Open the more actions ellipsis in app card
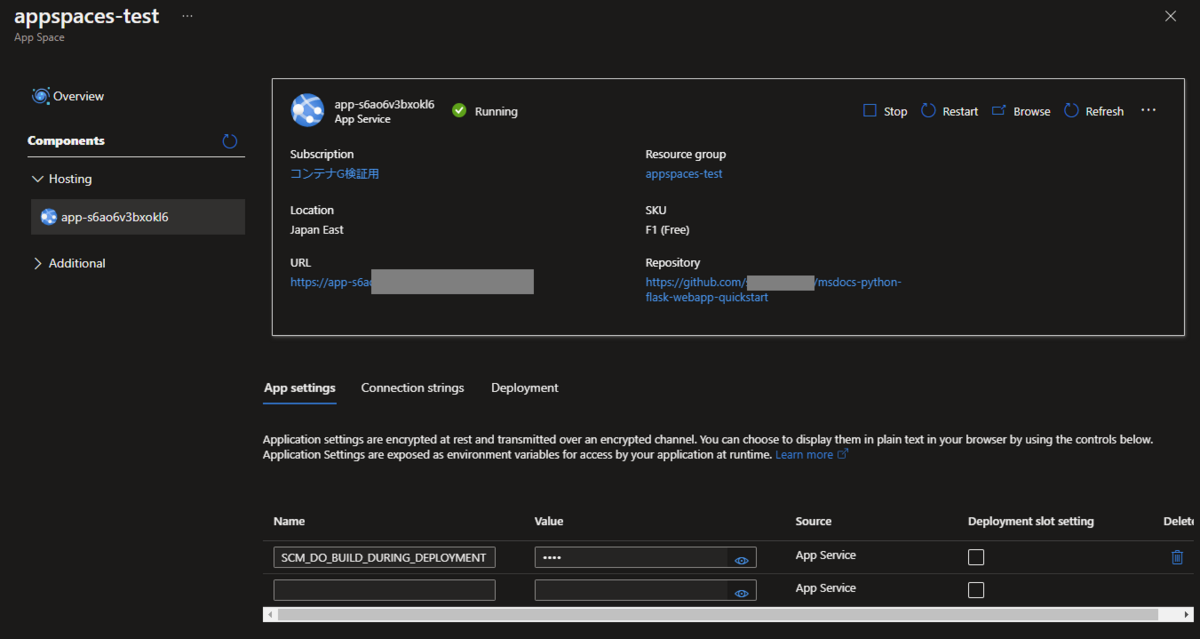Viewport: 1200px width, 639px height. [x=1148, y=110]
